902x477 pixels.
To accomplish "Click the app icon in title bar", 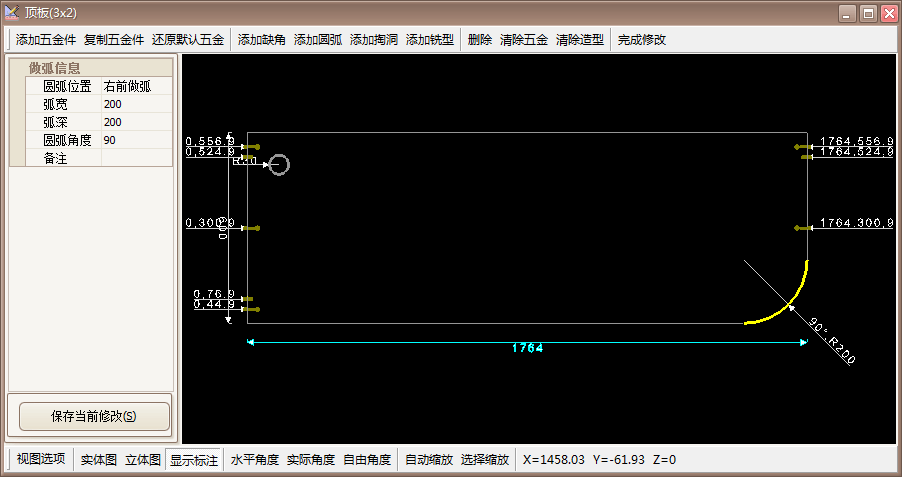I will tap(12, 12).
